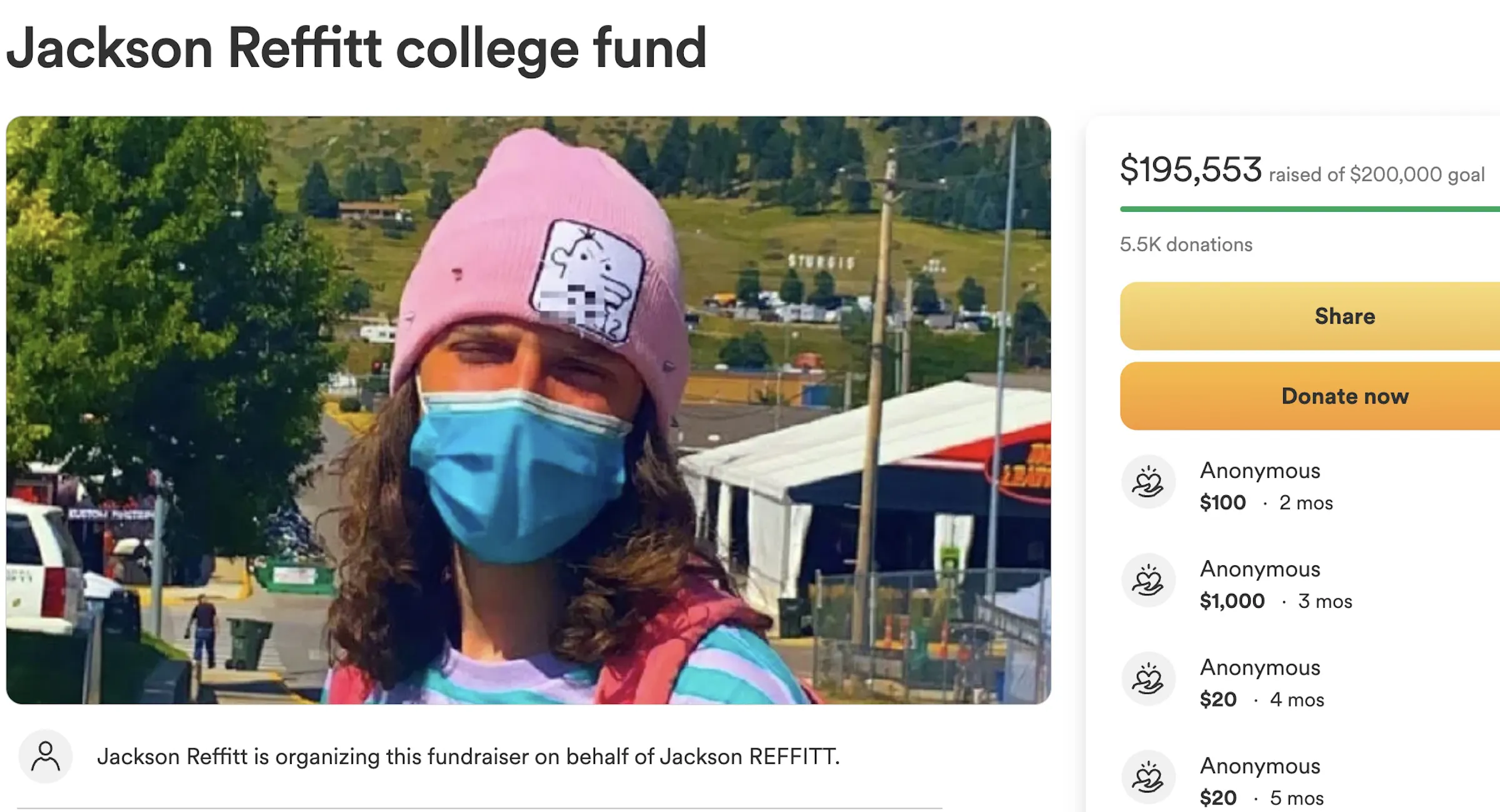Open the fundraiser cover photo
The height and width of the screenshot is (812, 1500).
pos(528,410)
